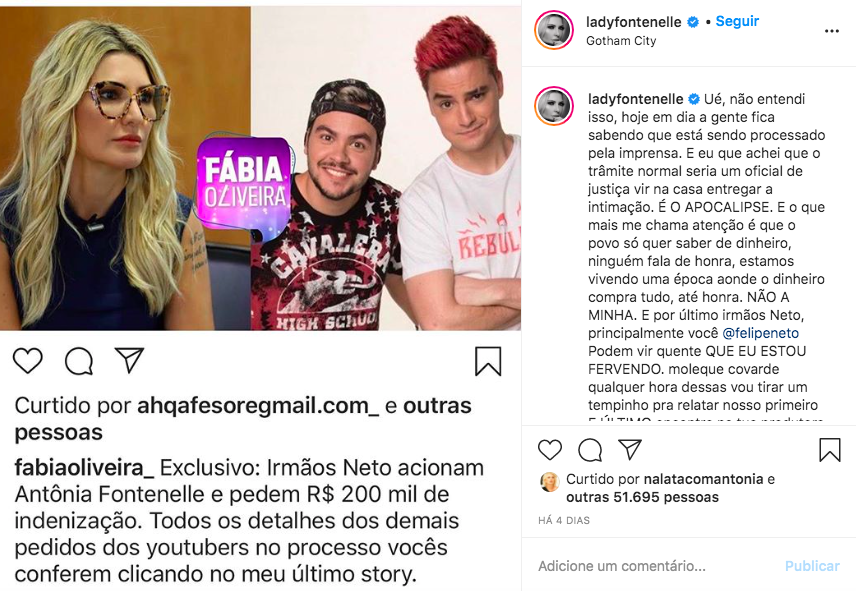
Task: Like the embedded fabiaoliveira_ post with heart icon
Action: pos(28,361)
